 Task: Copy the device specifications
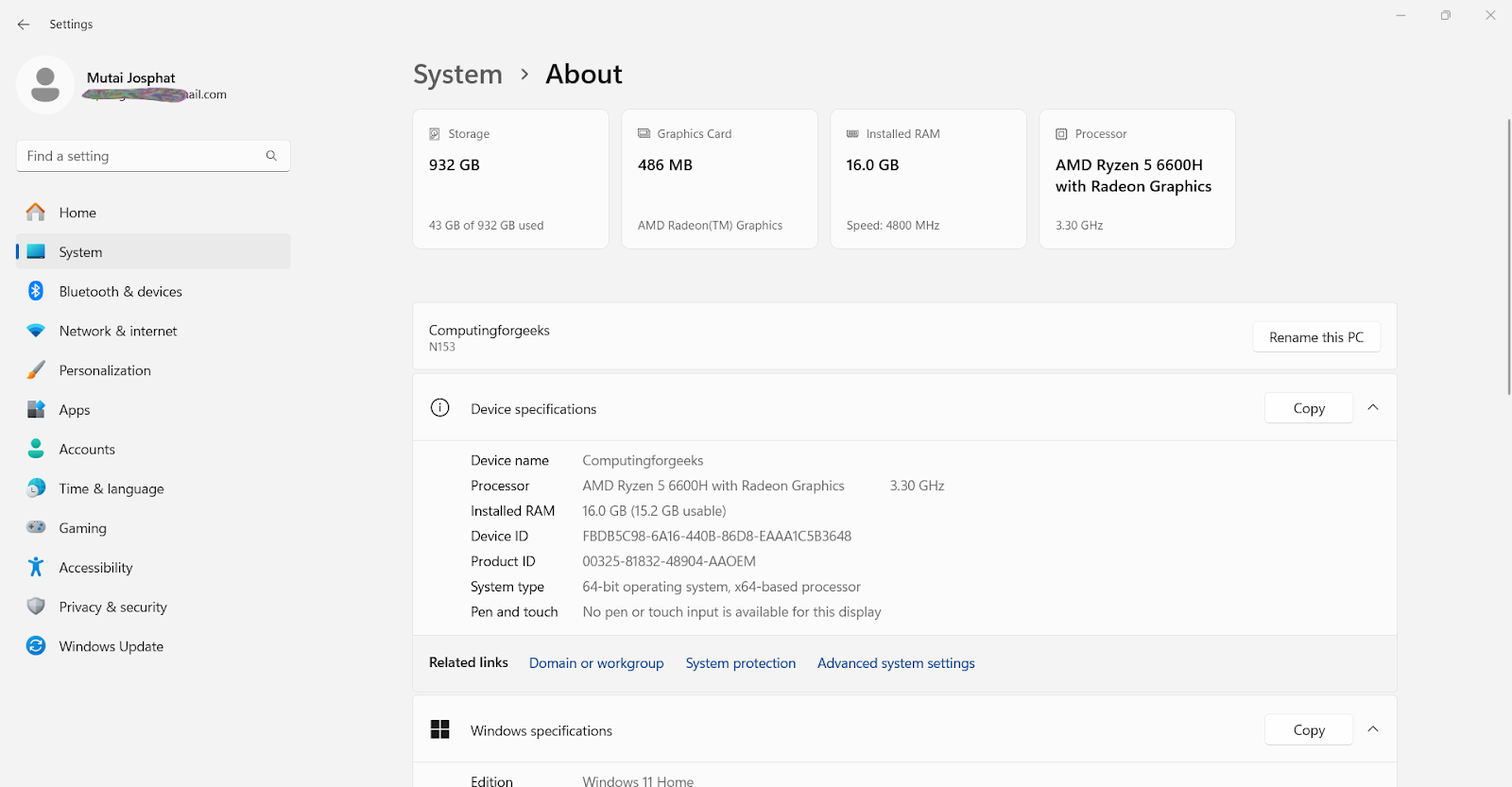point(1309,408)
